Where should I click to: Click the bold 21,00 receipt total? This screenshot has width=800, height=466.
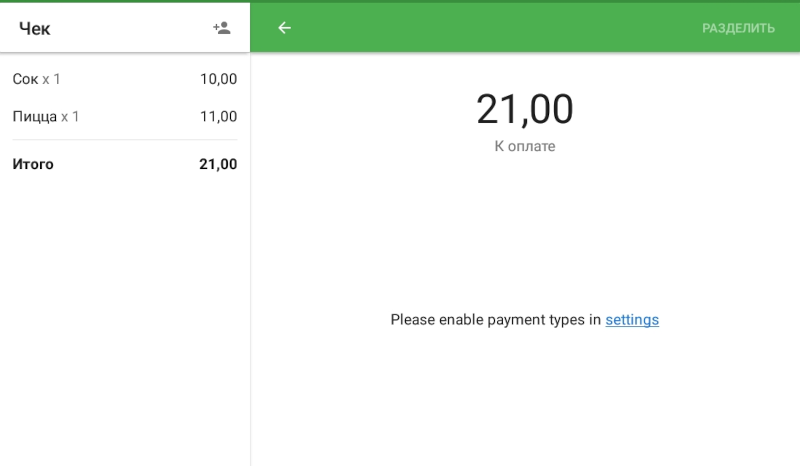pyautogui.click(x=218, y=164)
